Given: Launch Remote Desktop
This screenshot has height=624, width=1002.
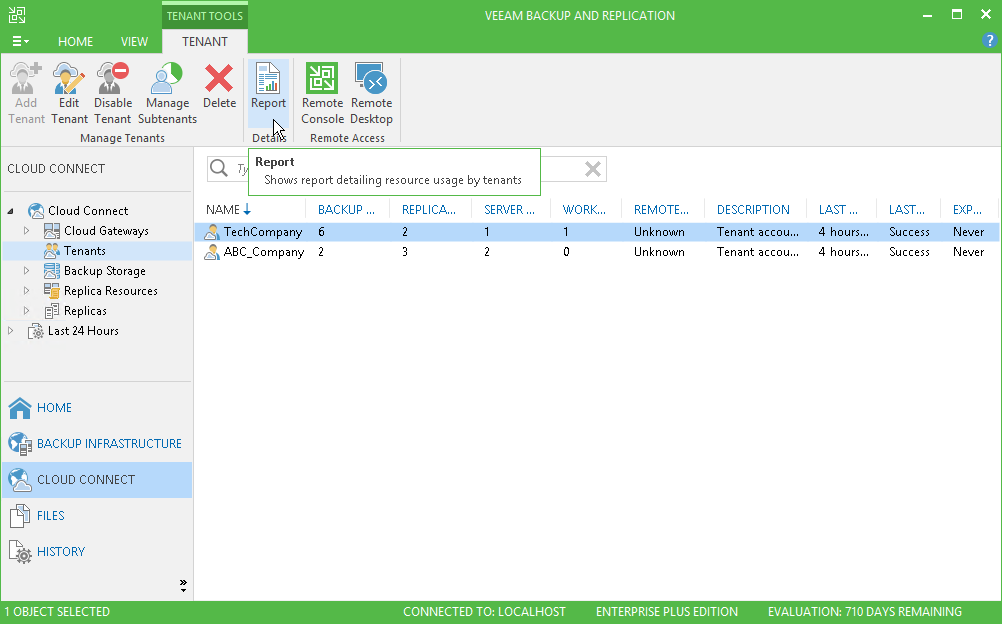Looking at the screenshot, I should [x=371, y=93].
